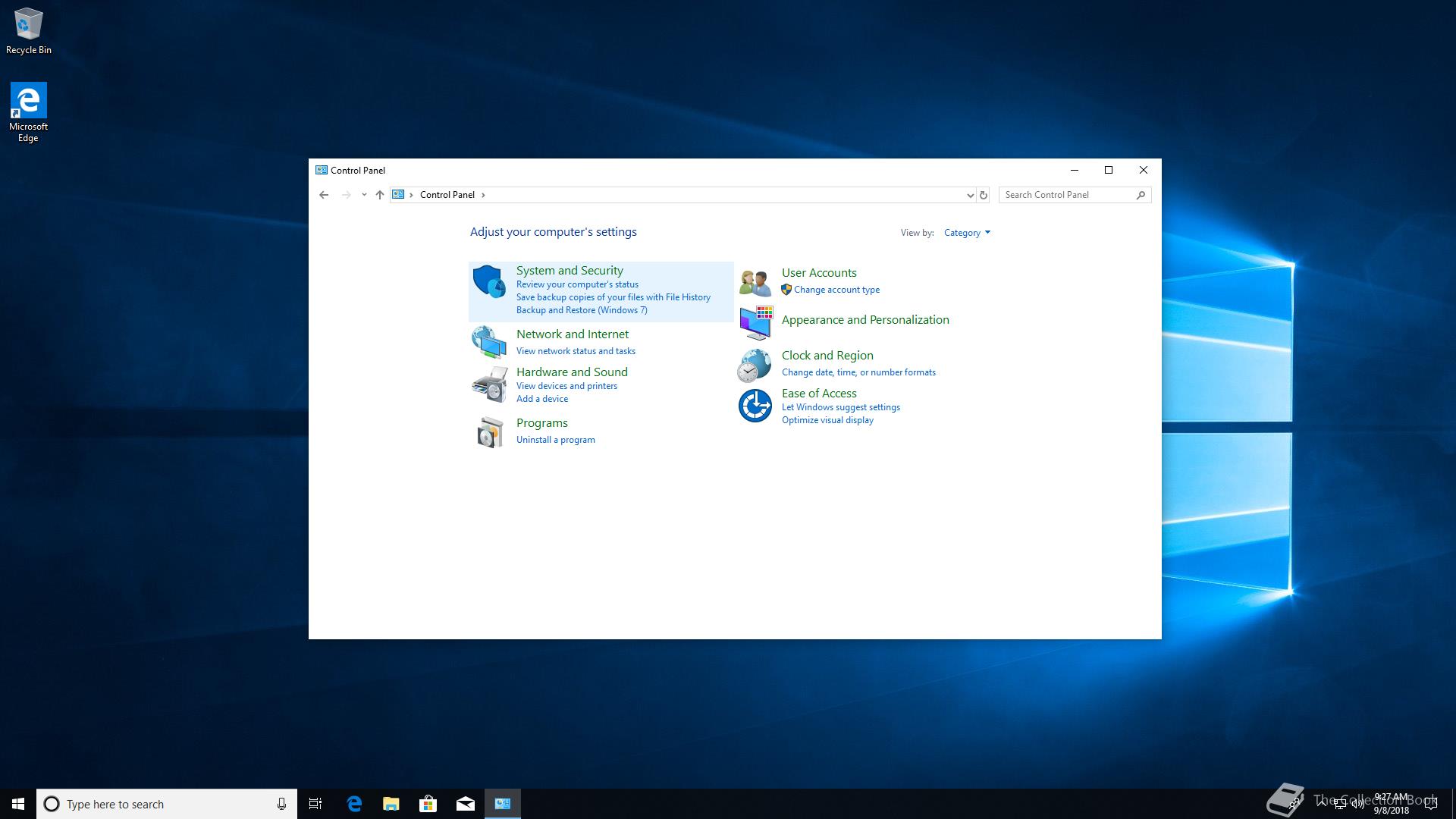Click the Appearance and Personalization monitor icon
1456x819 pixels.
(x=755, y=323)
